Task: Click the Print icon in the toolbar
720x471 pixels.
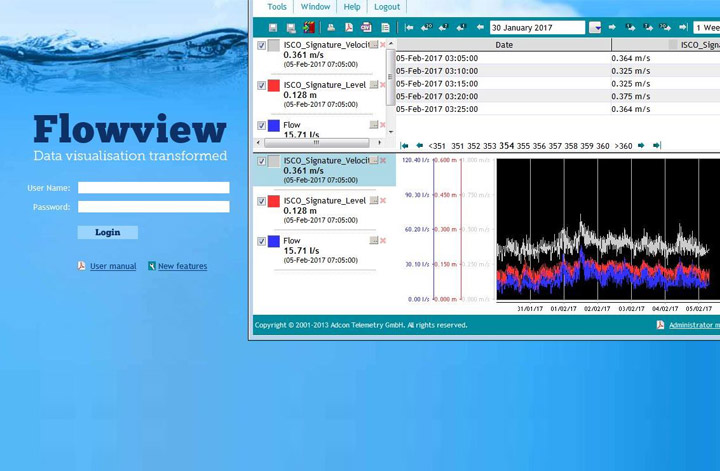Action: (331, 28)
